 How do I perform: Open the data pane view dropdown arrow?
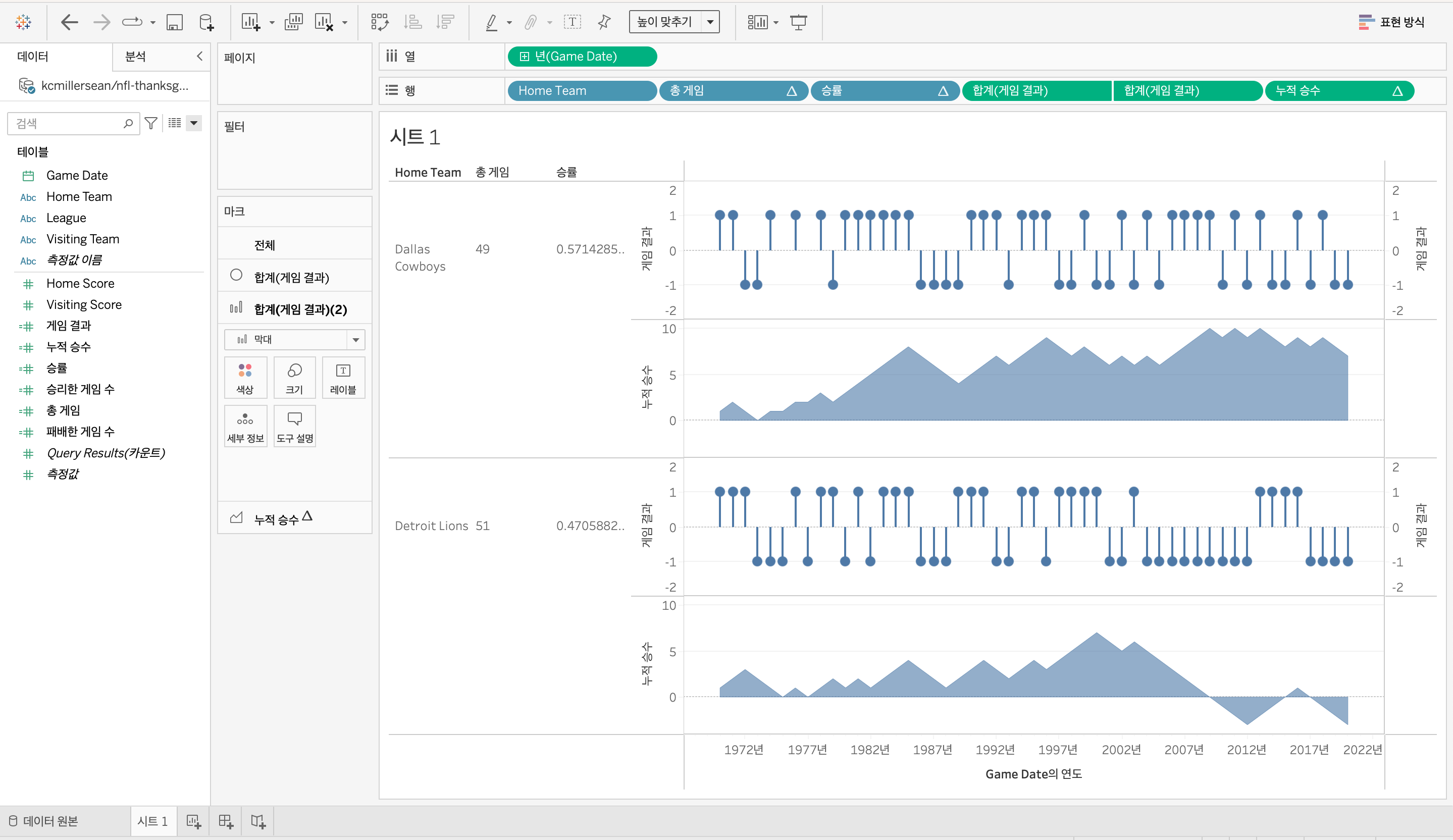click(194, 123)
